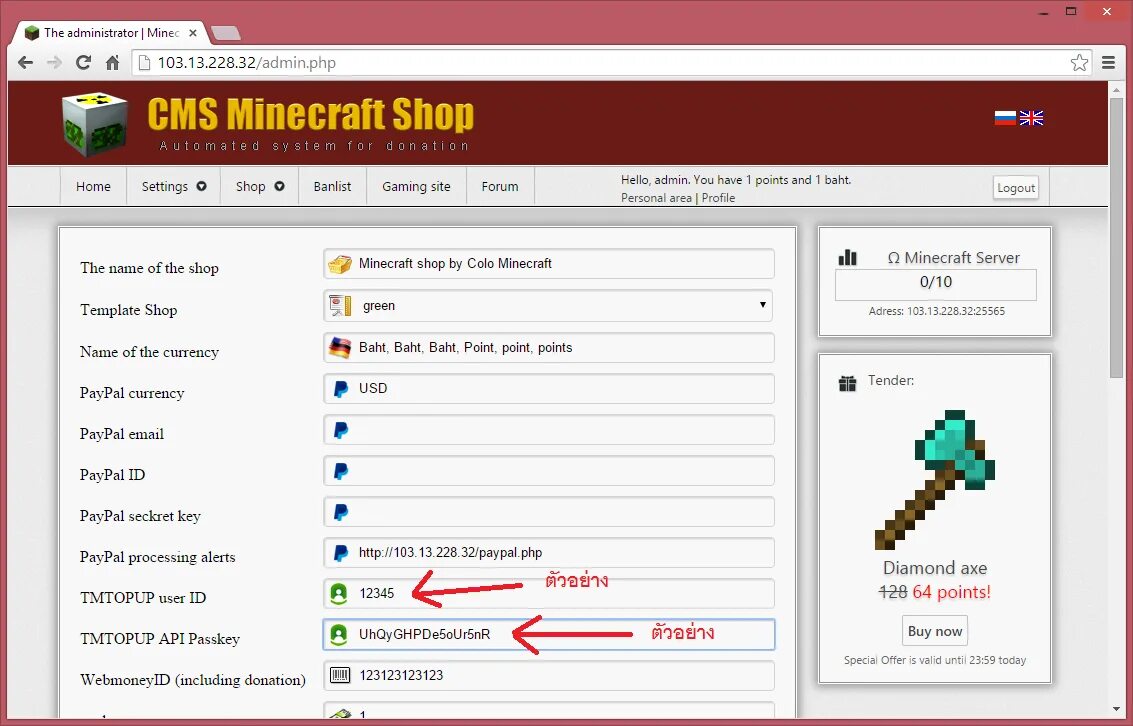Screen dimensions: 1133x726
Task: Click PayPal icon in email field
Action: [340, 431]
